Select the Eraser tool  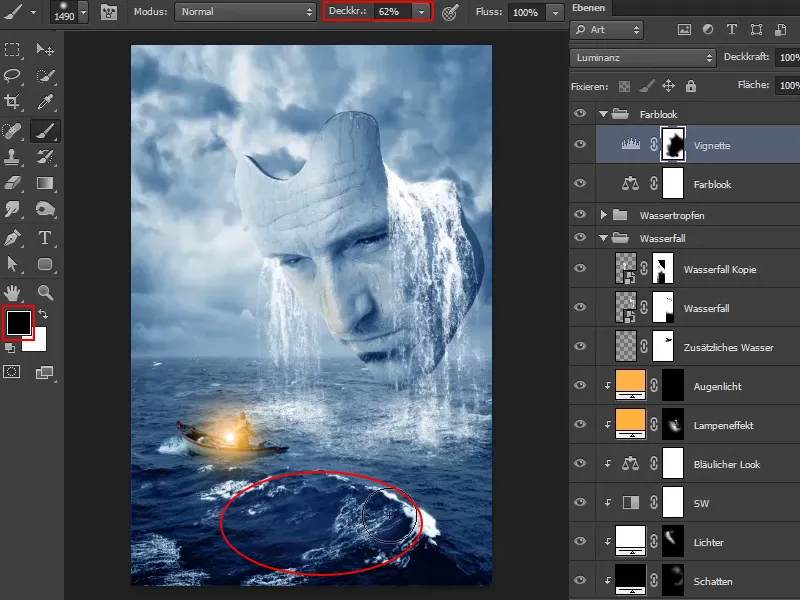(12, 183)
